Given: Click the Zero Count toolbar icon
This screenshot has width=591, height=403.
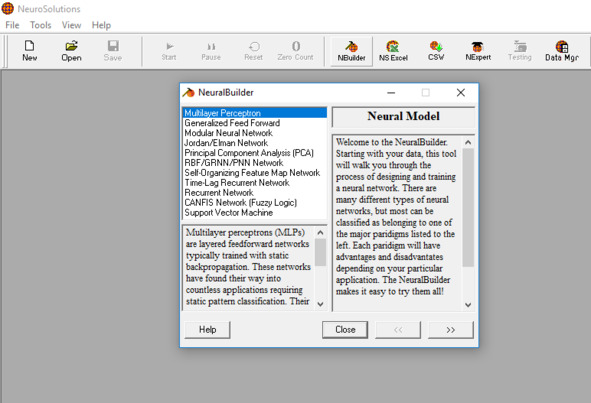Looking at the screenshot, I should click(296, 51).
